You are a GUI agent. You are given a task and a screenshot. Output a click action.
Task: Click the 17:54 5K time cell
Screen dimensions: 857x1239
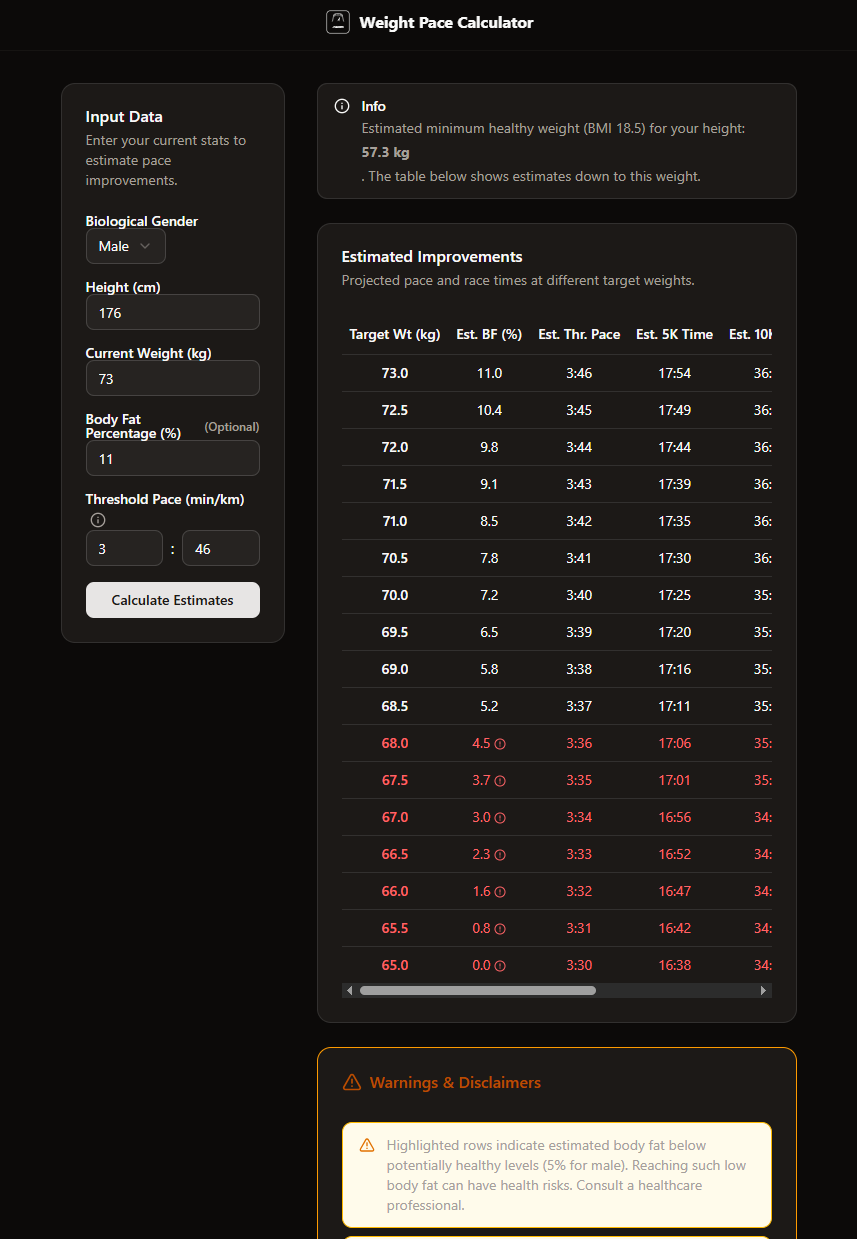click(x=675, y=373)
